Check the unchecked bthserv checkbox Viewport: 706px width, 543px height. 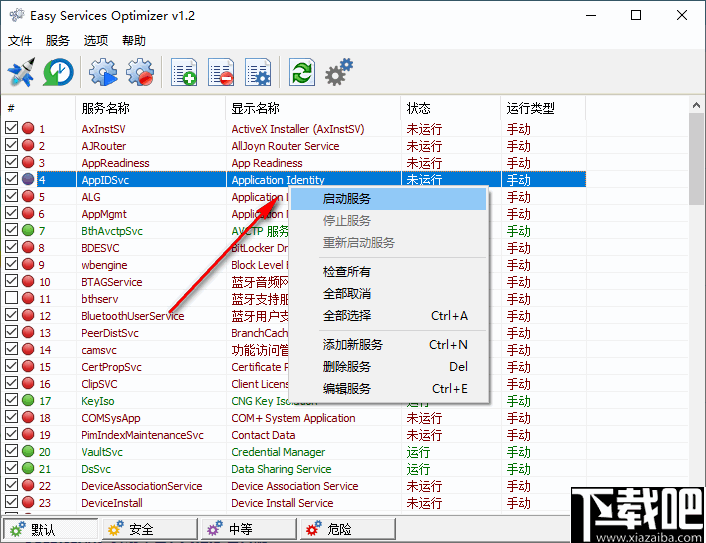pos(12,298)
